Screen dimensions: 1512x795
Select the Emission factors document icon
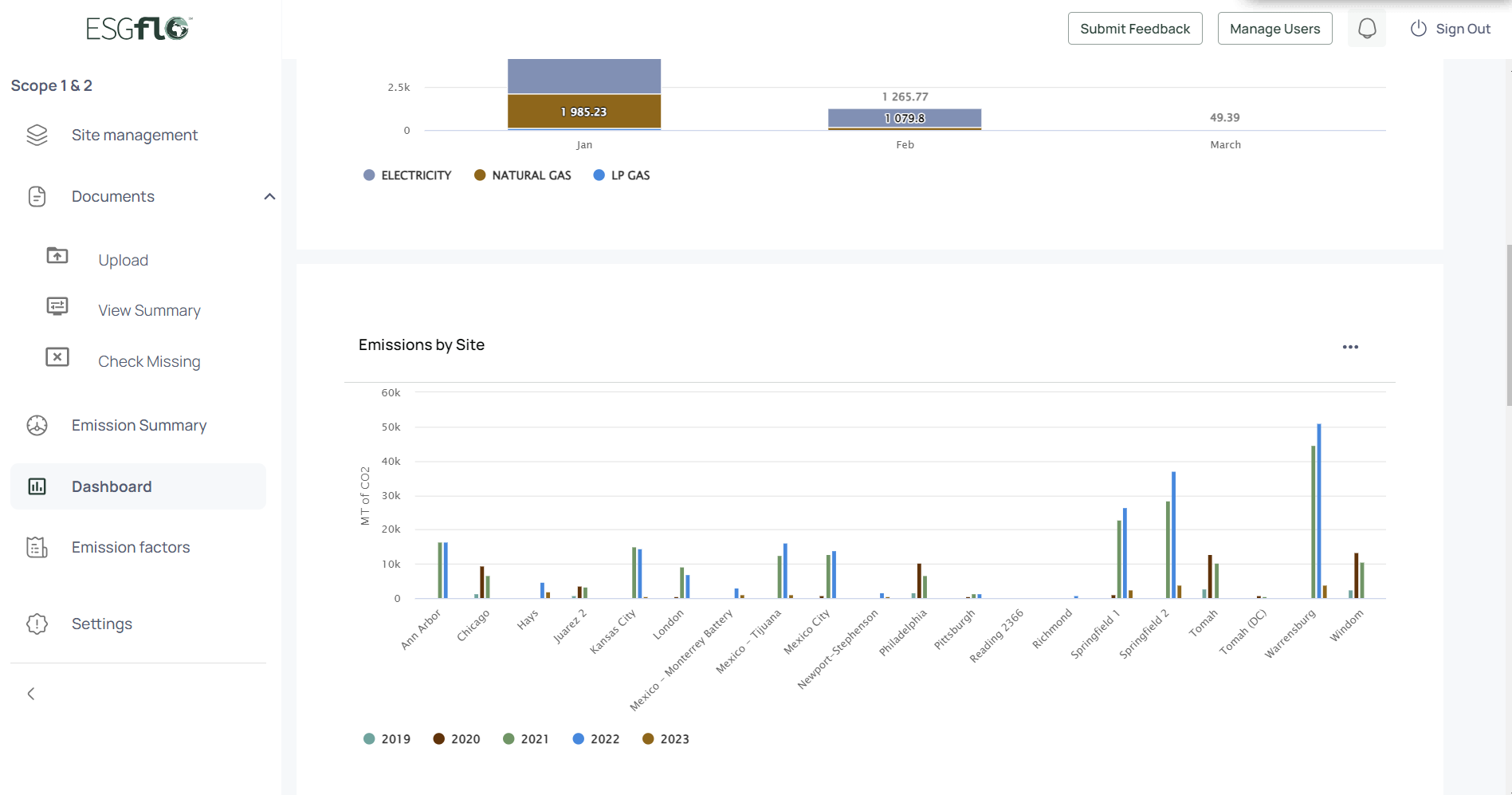pyautogui.click(x=37, y=547)
